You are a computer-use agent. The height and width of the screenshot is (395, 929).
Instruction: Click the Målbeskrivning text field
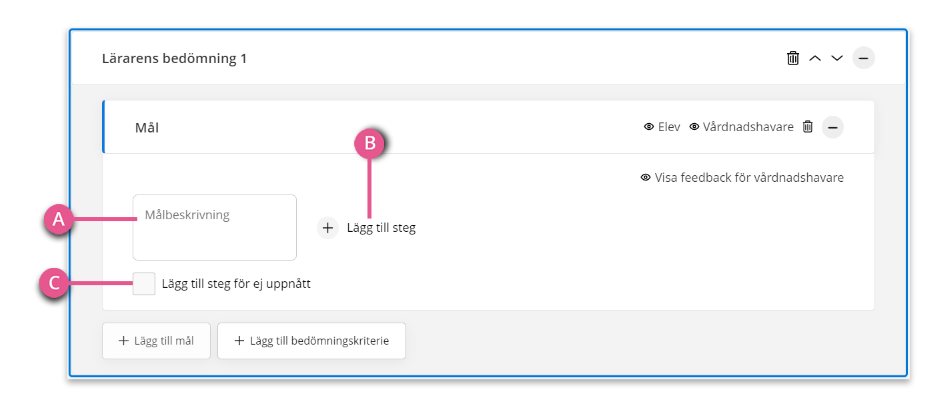pos(214,227)
